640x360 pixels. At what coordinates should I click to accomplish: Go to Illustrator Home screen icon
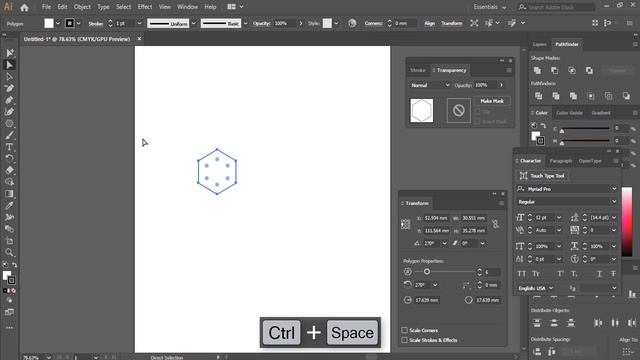pos(24,7)
